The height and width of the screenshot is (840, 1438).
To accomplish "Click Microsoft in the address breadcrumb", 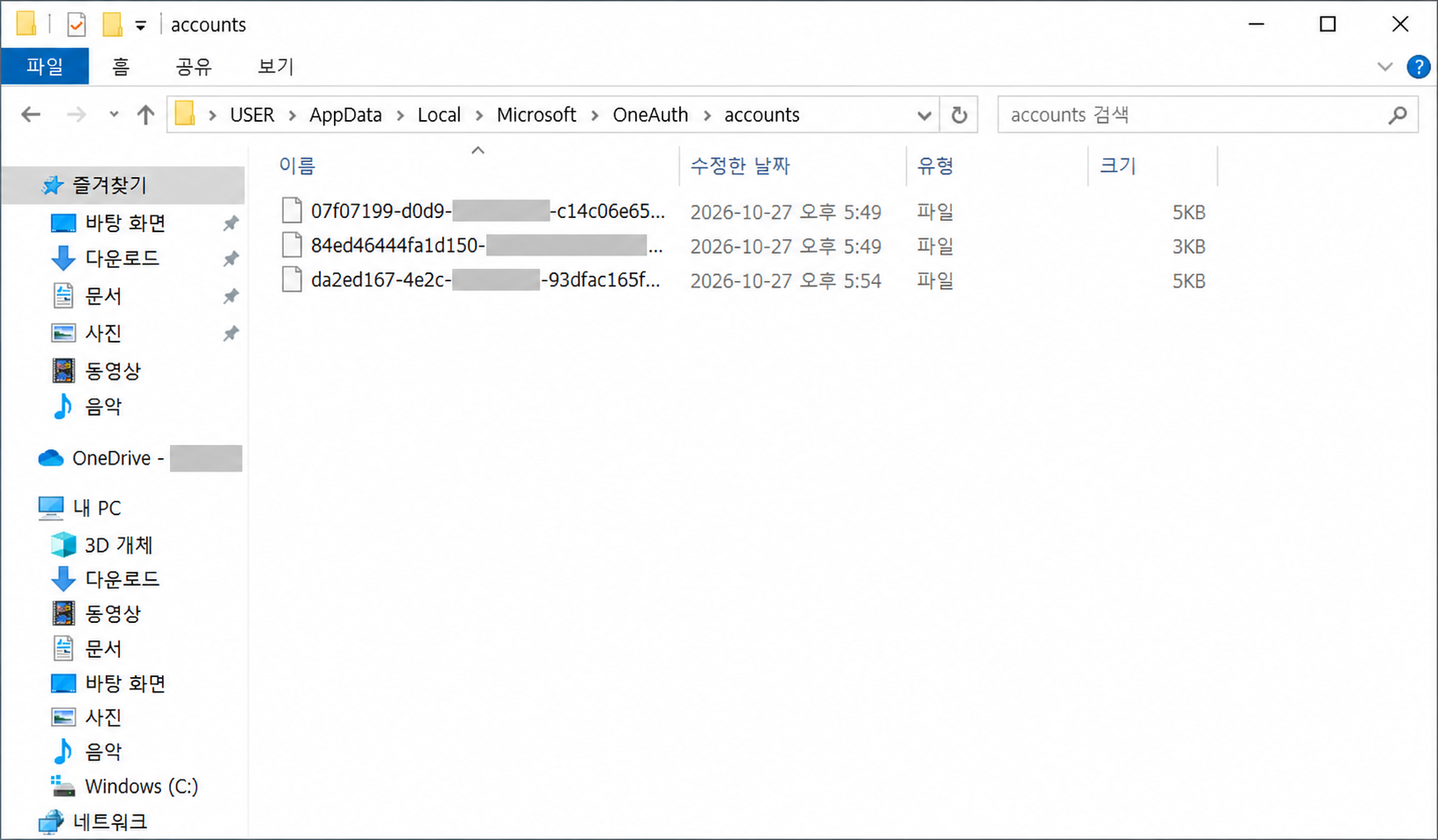I will (536, 115).
